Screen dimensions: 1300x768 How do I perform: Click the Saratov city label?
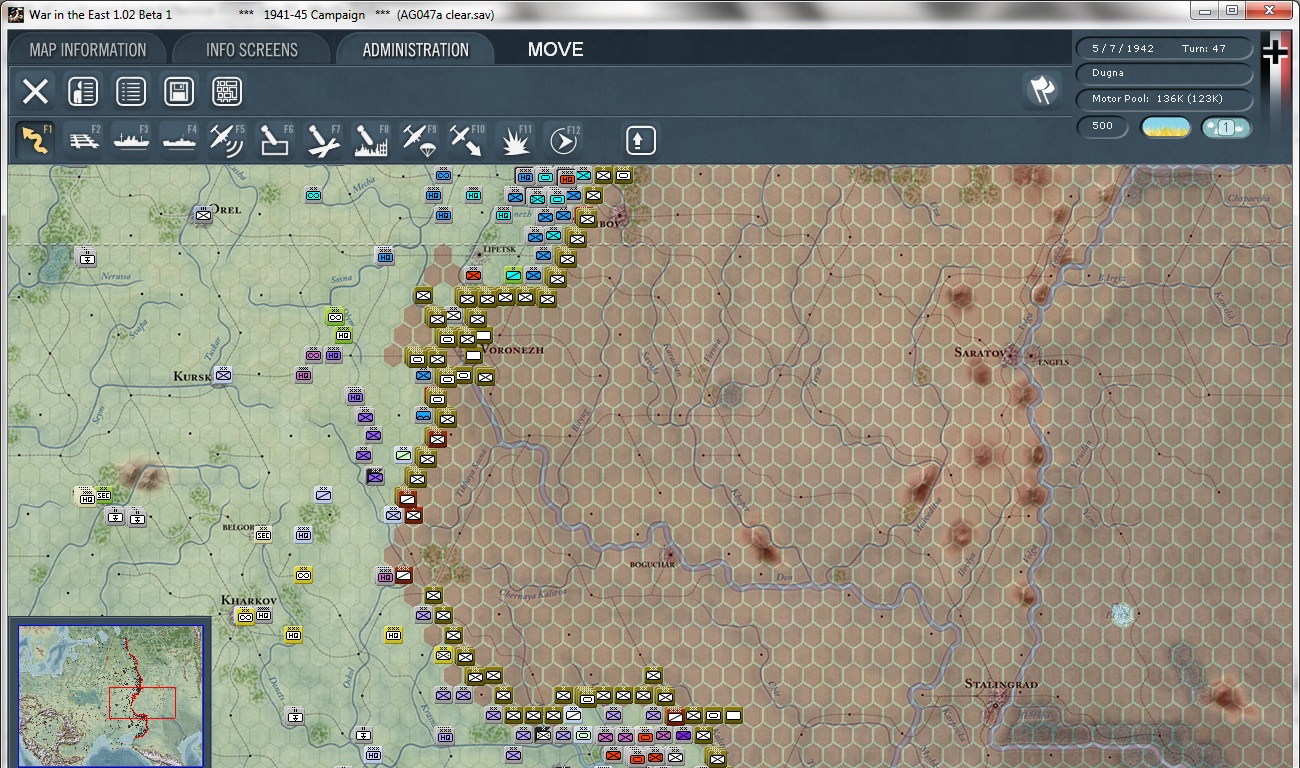[x=979, y=353]
